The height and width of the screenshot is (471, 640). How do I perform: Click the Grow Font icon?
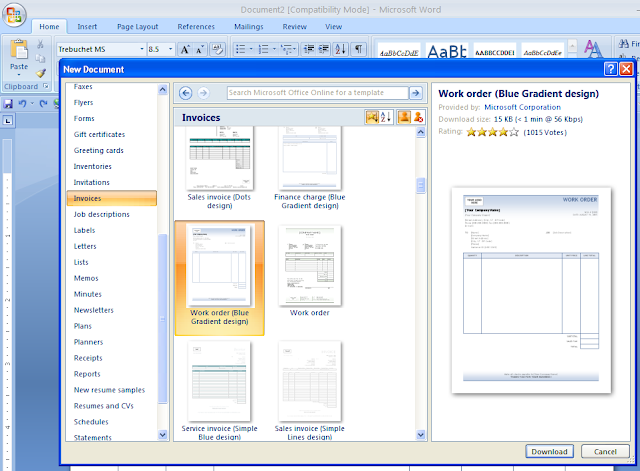click(x=185, y=50)
